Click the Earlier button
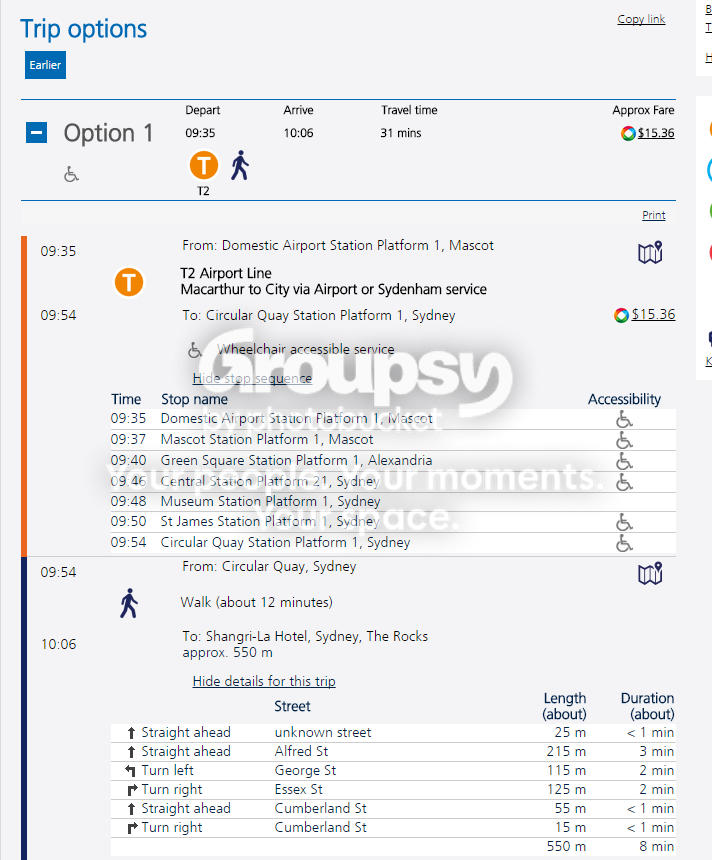Screen dimensions: 712x860 (x=45, y=65)
